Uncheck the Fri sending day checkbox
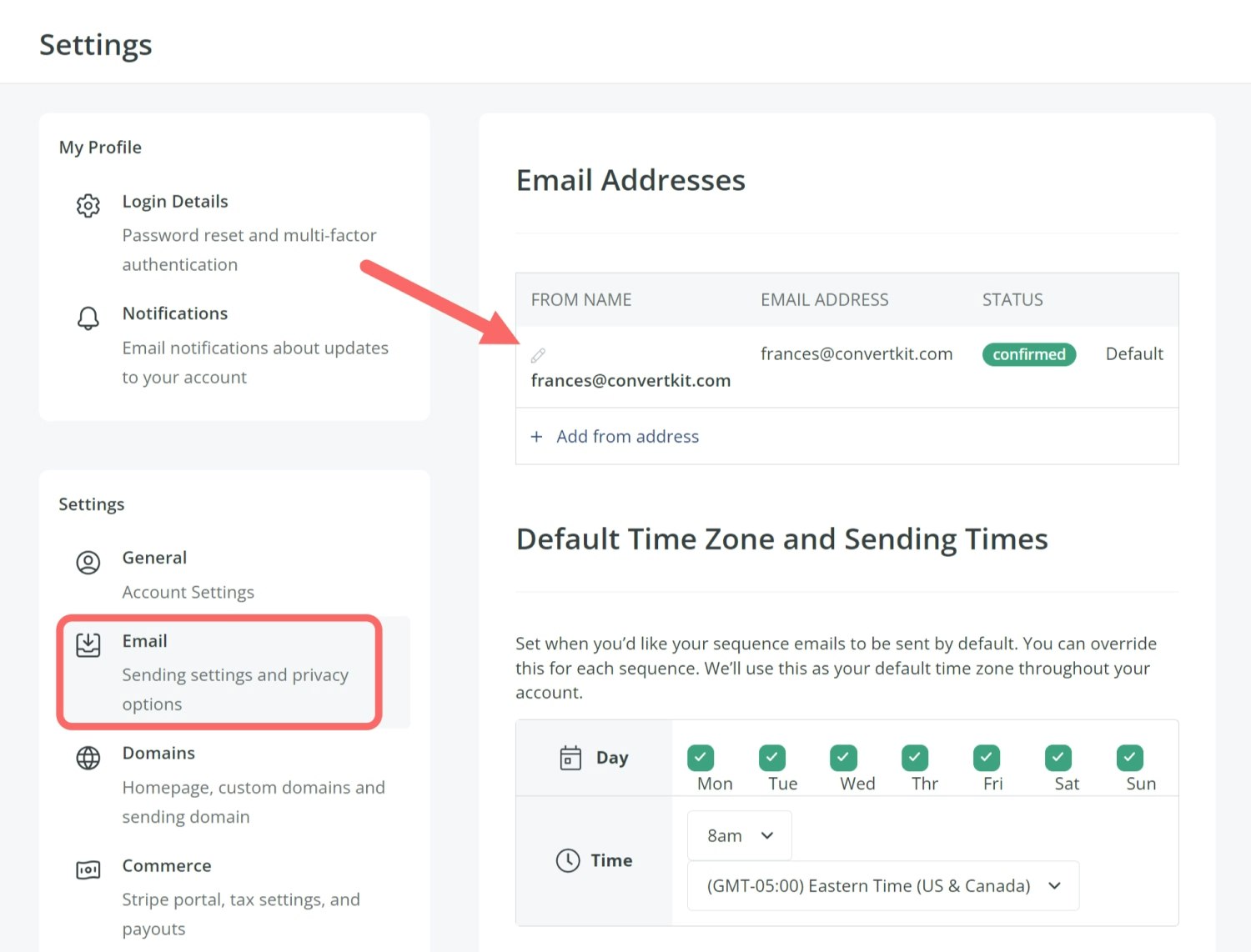This screenshot has width=1251, height=952. click(986, 757)
